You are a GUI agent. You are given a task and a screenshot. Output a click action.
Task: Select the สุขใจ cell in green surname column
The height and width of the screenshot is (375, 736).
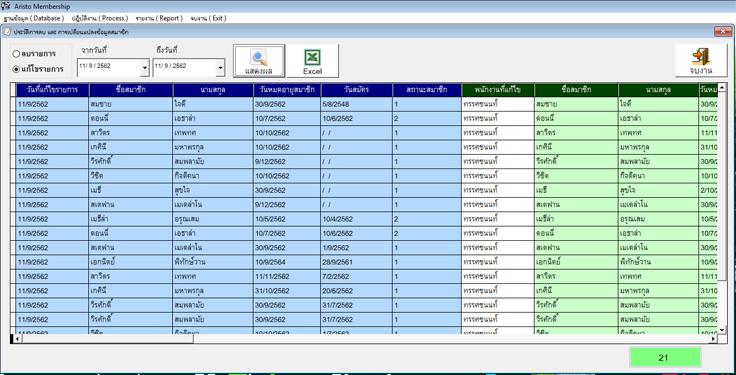pos(658,191)
